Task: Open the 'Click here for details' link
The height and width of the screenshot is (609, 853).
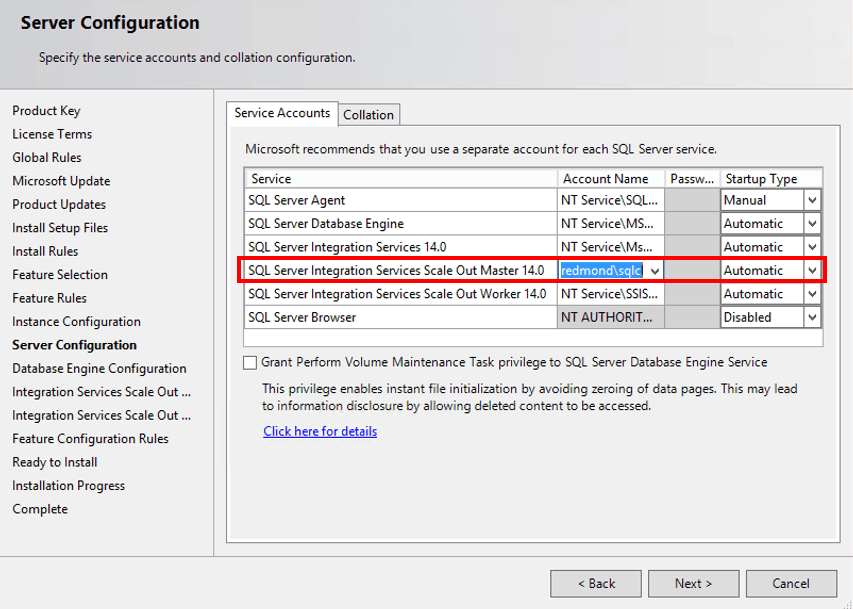Action: click(x=320, y=431)
